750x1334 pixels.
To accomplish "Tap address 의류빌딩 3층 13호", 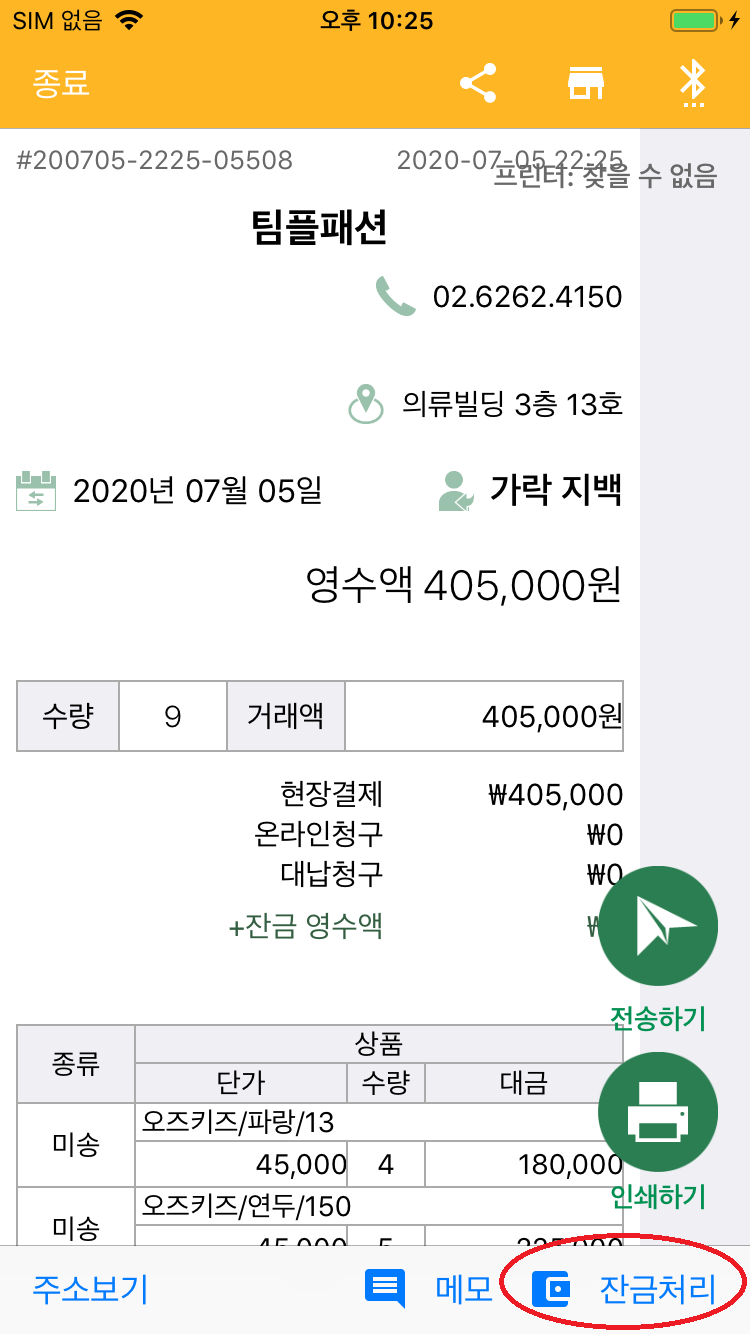I will (512, 404).
